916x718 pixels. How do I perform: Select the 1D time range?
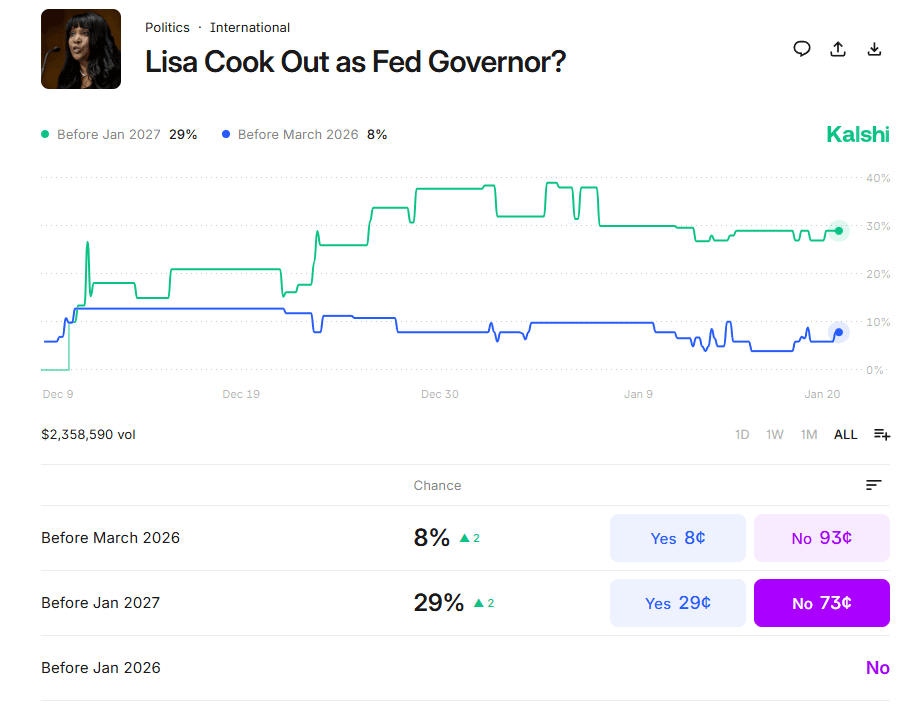pyautogui.click(x=742, y=434)
